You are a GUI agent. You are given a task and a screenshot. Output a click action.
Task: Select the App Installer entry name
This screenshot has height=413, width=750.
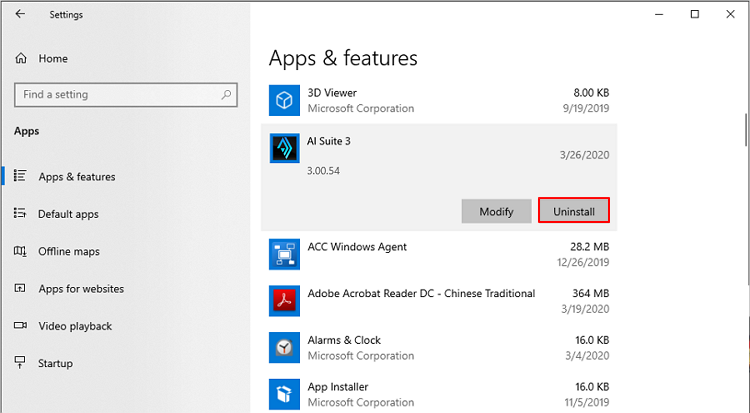(x=338, y=387)
